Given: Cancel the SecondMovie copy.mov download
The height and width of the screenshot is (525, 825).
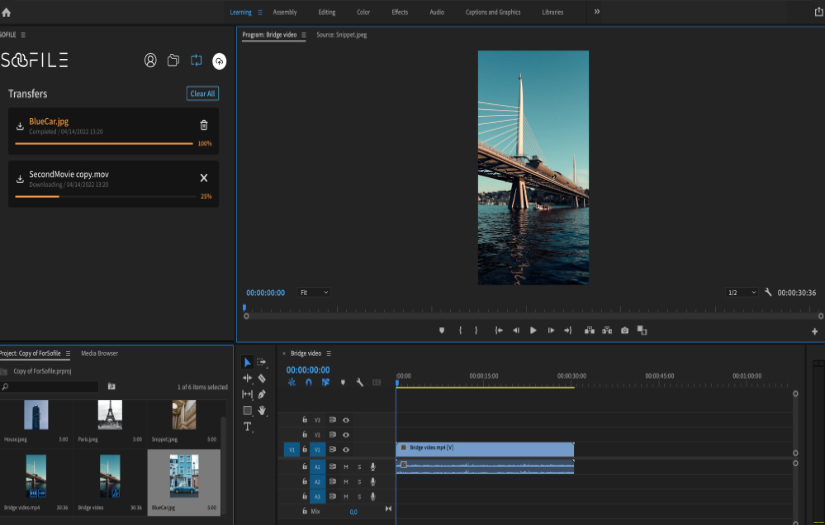Looking at the screenshot, I should (204, 178).
